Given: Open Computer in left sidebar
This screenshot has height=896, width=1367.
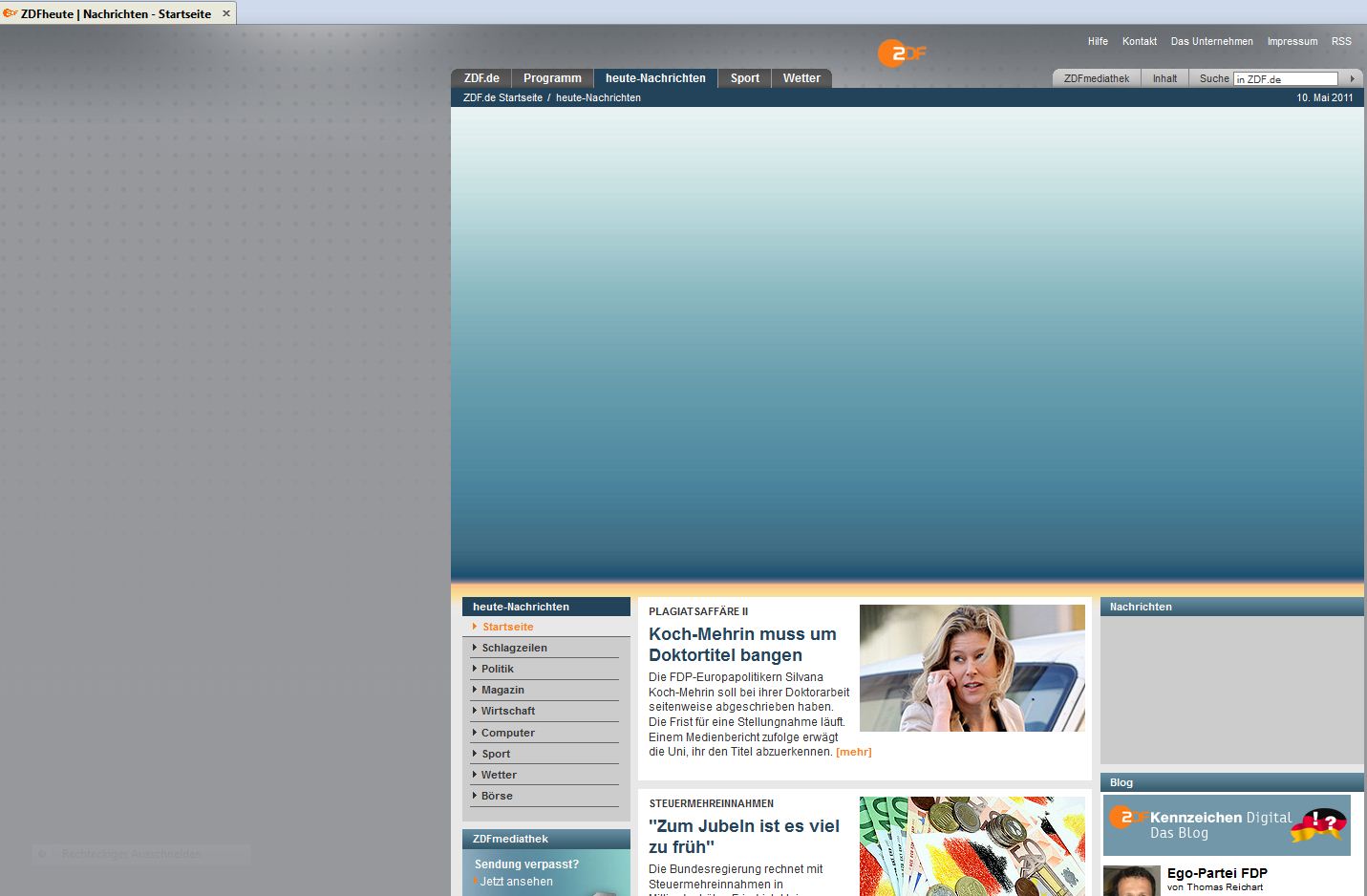Looking at the screenshot, I should pyautogui.click(x=545, y=733).
